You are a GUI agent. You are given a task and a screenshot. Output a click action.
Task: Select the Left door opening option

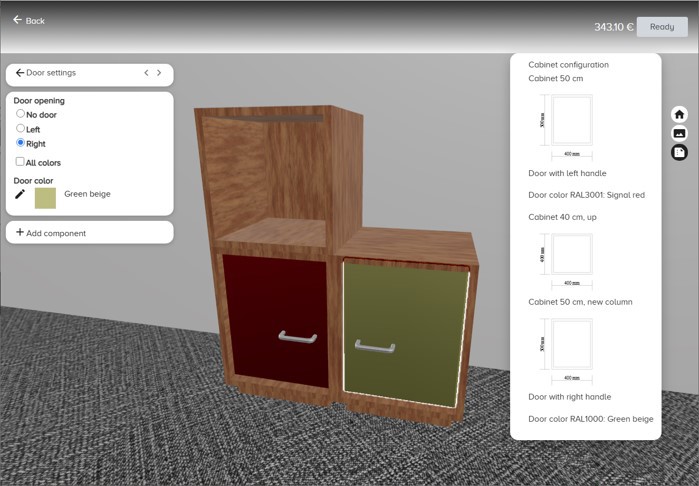click(21, 129)
